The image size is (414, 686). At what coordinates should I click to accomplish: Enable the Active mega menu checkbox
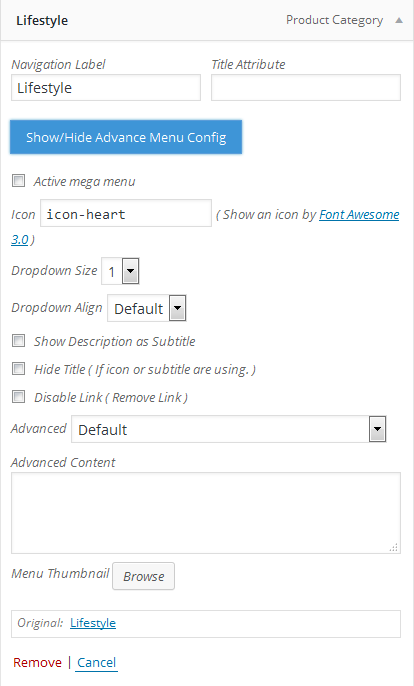coord(18,180)
